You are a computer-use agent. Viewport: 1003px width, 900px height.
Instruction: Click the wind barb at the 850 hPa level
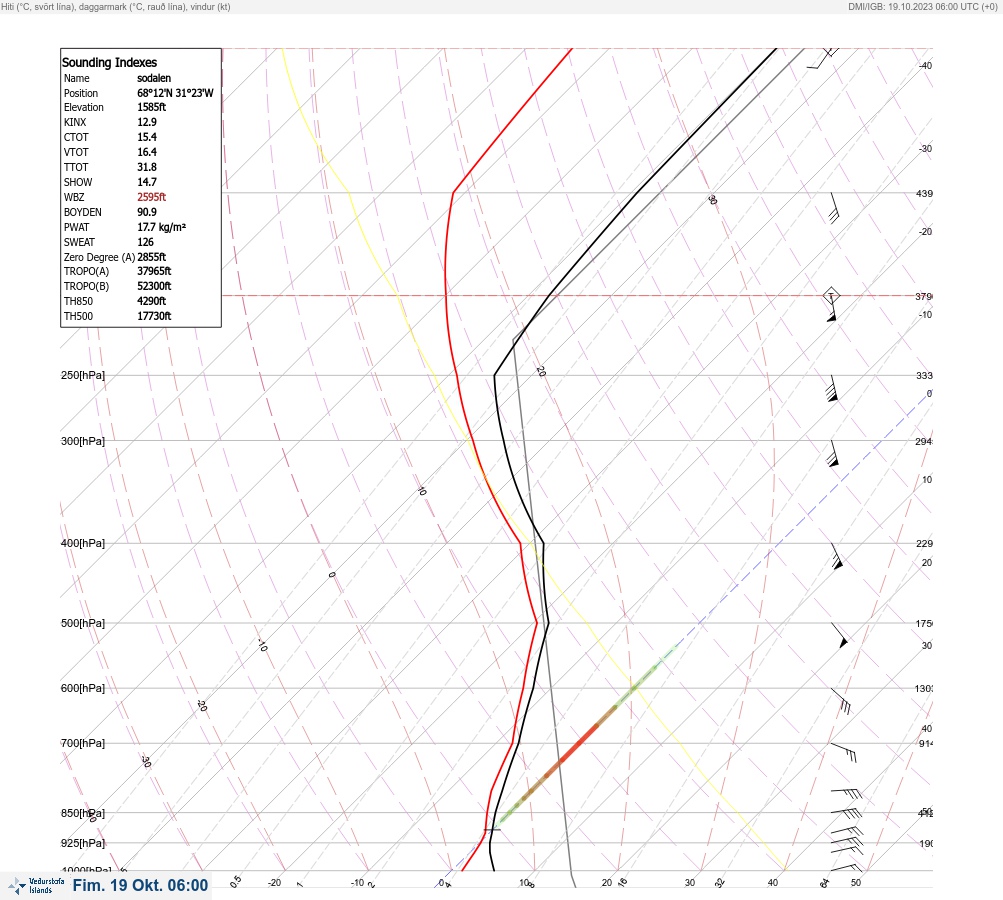click(846, 813)
